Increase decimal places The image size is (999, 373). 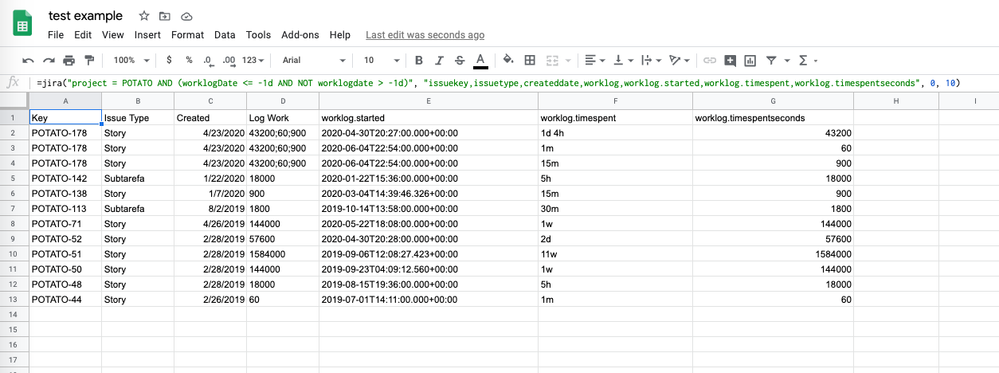229,60
